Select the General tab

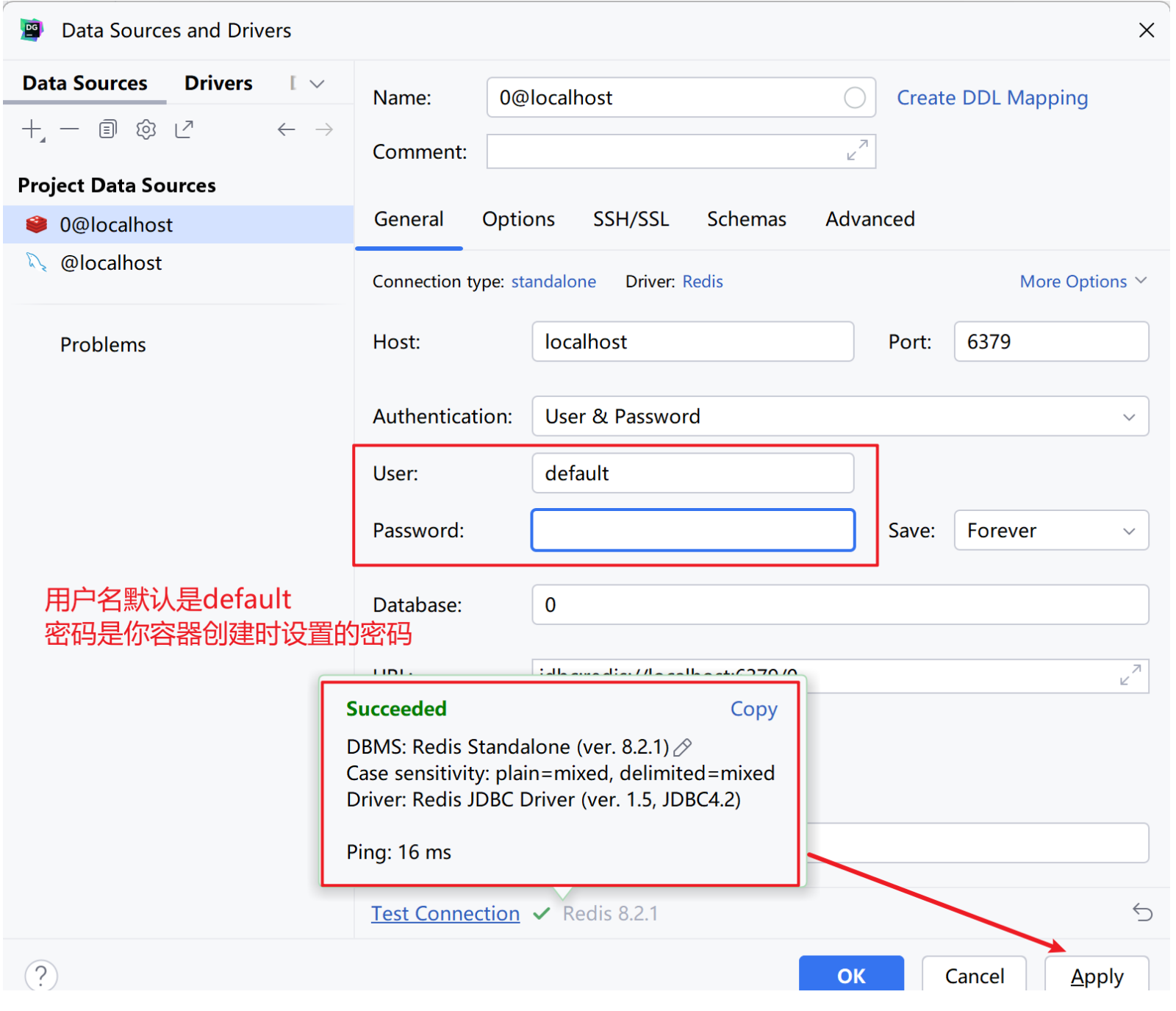(x=409, y=219)
